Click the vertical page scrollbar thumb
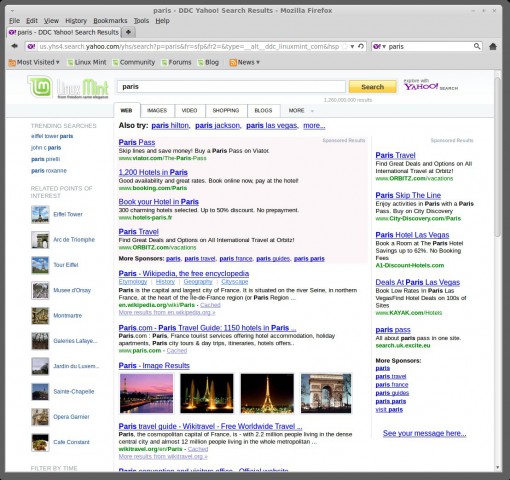The image size is (510, 480). pyautogui.click(x=498, y=157)
